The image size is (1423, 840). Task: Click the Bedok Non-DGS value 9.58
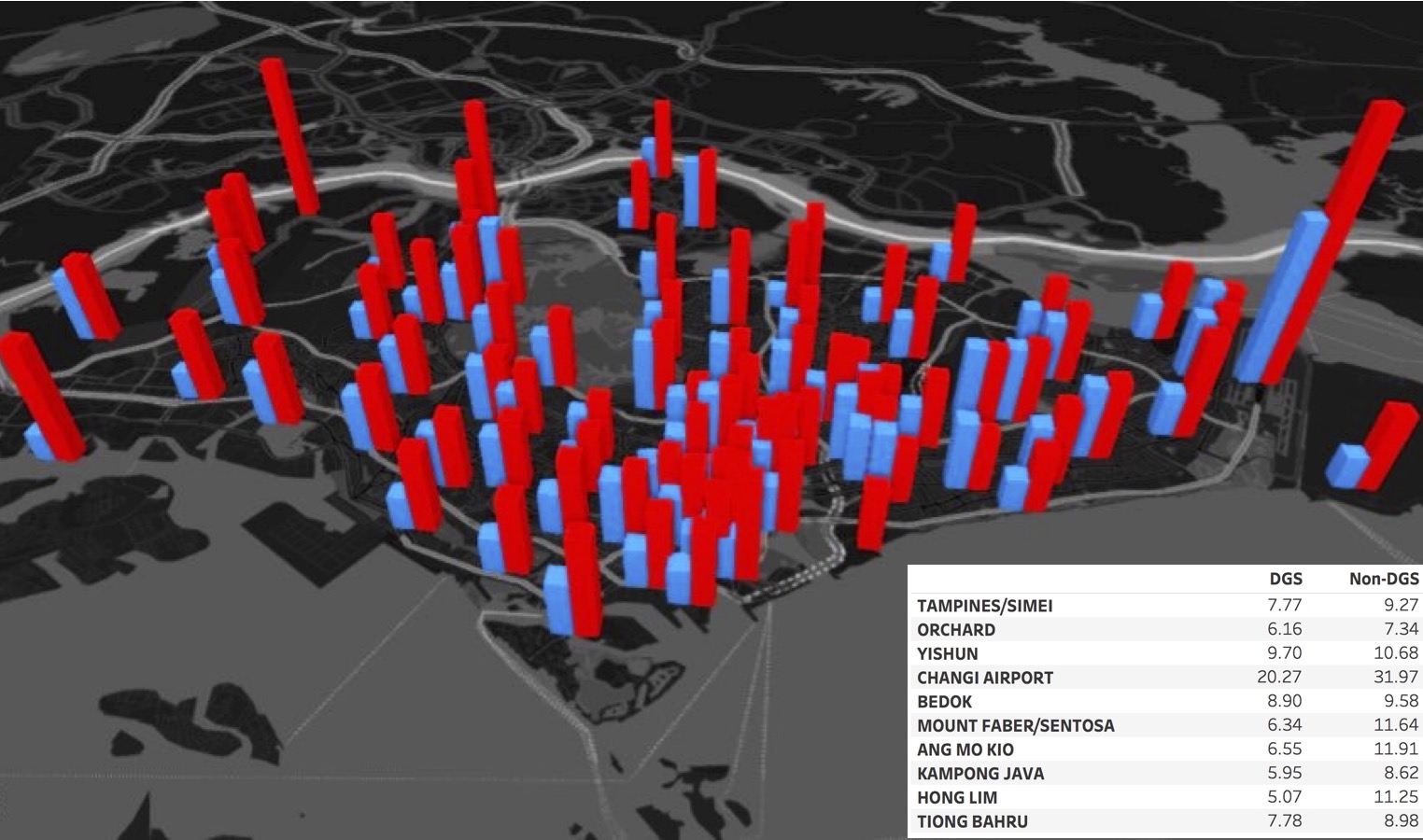pyautogui.click(x=1402, y=702)
